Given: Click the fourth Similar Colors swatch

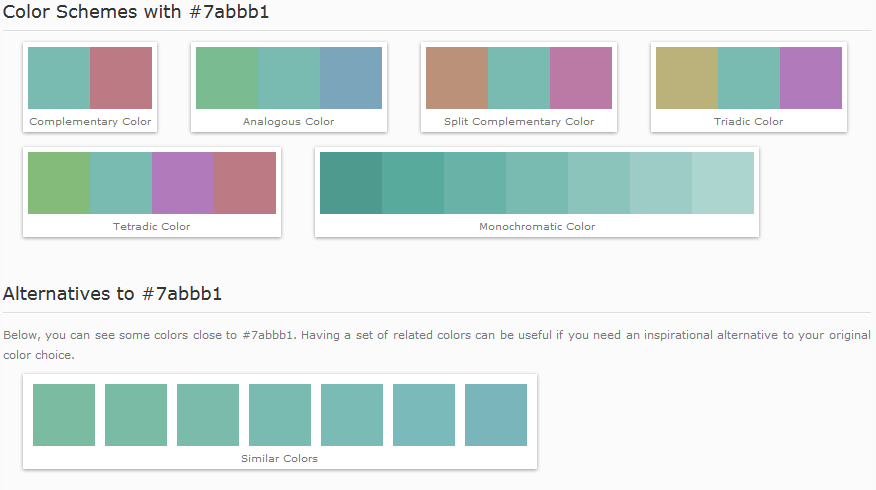Looking at the screenshot, I should click(x=280, y=415).
